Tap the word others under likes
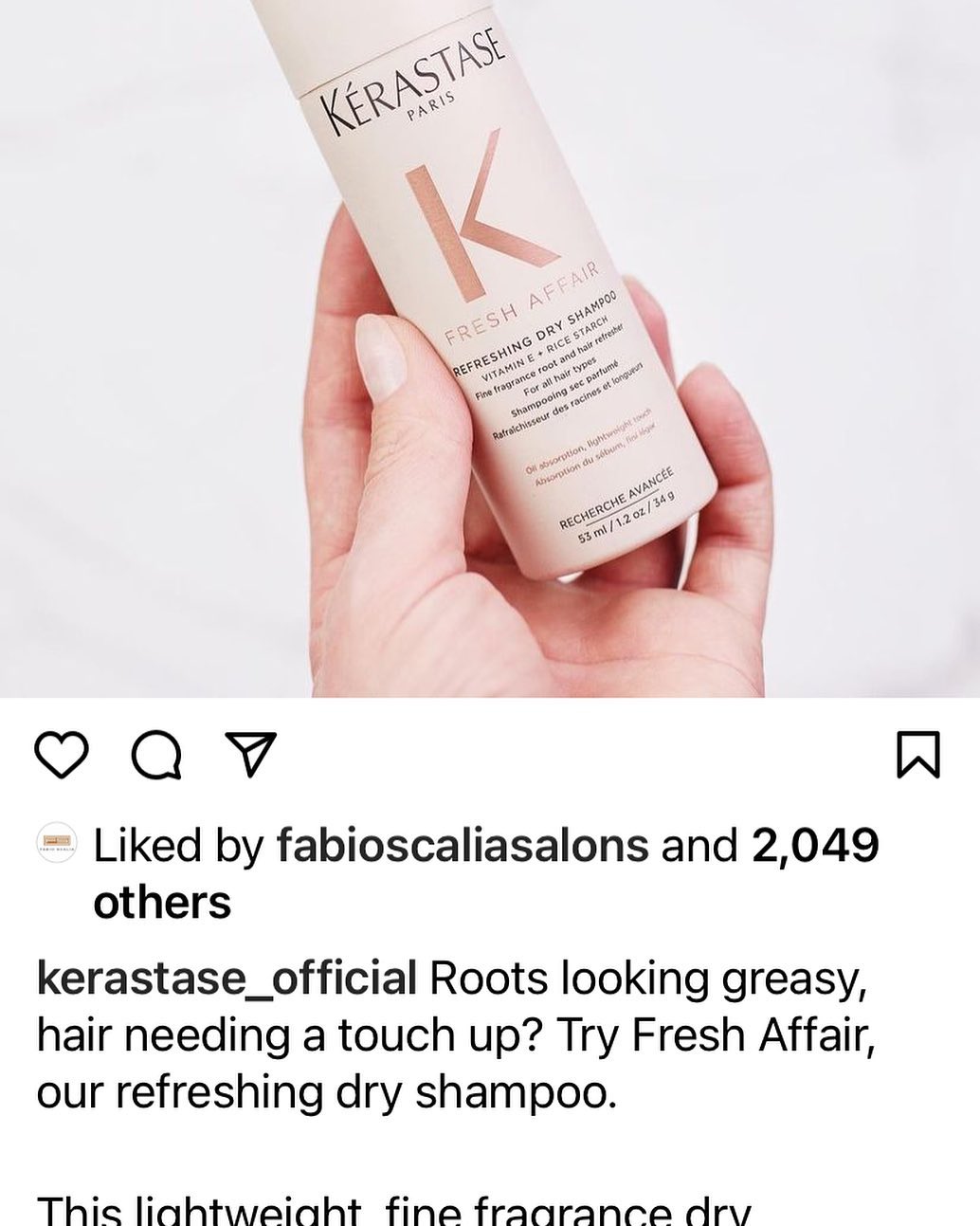Viewport: 980px width, 1226px height. (x=162, y=902)
